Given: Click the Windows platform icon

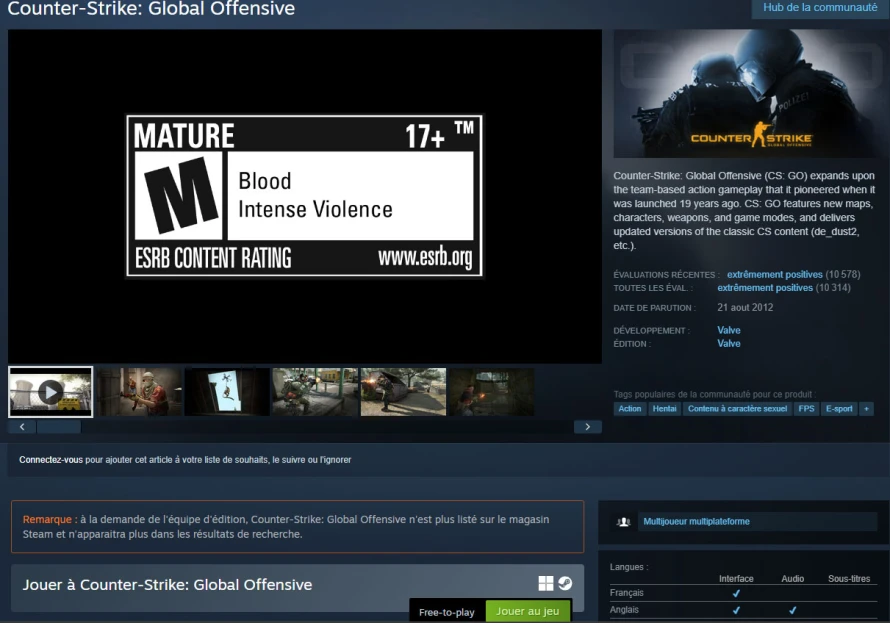Looking at the screenshot, I should [545, 583].
